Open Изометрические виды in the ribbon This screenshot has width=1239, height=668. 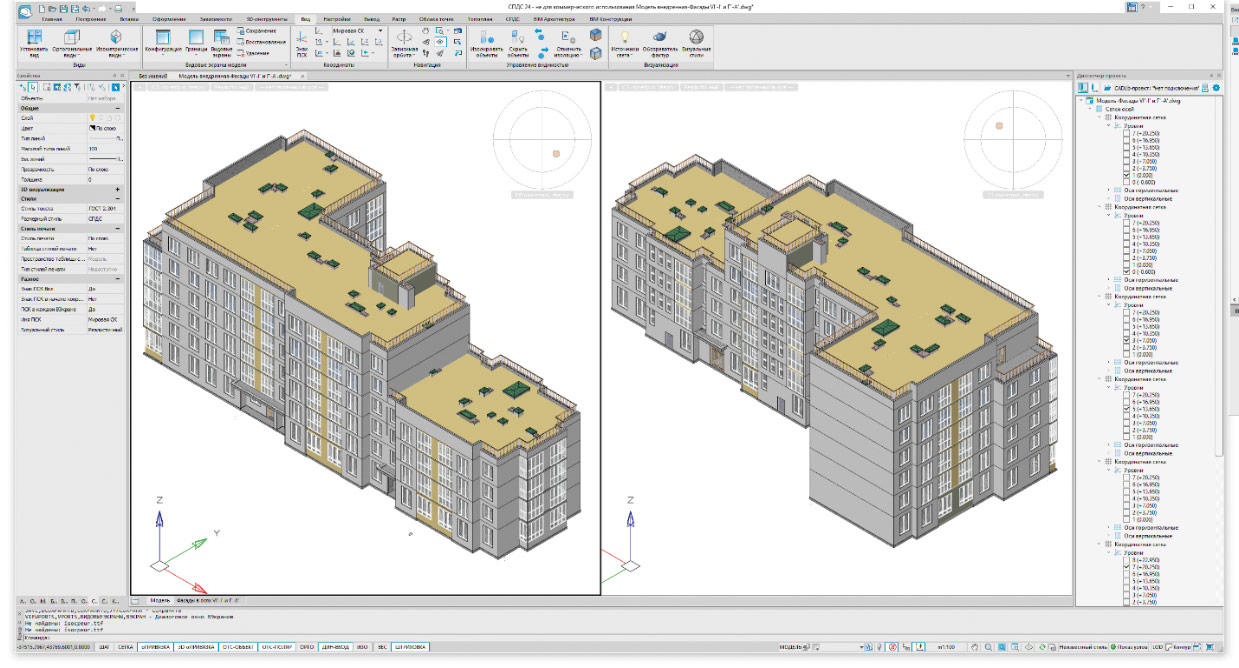pos(116,41)
